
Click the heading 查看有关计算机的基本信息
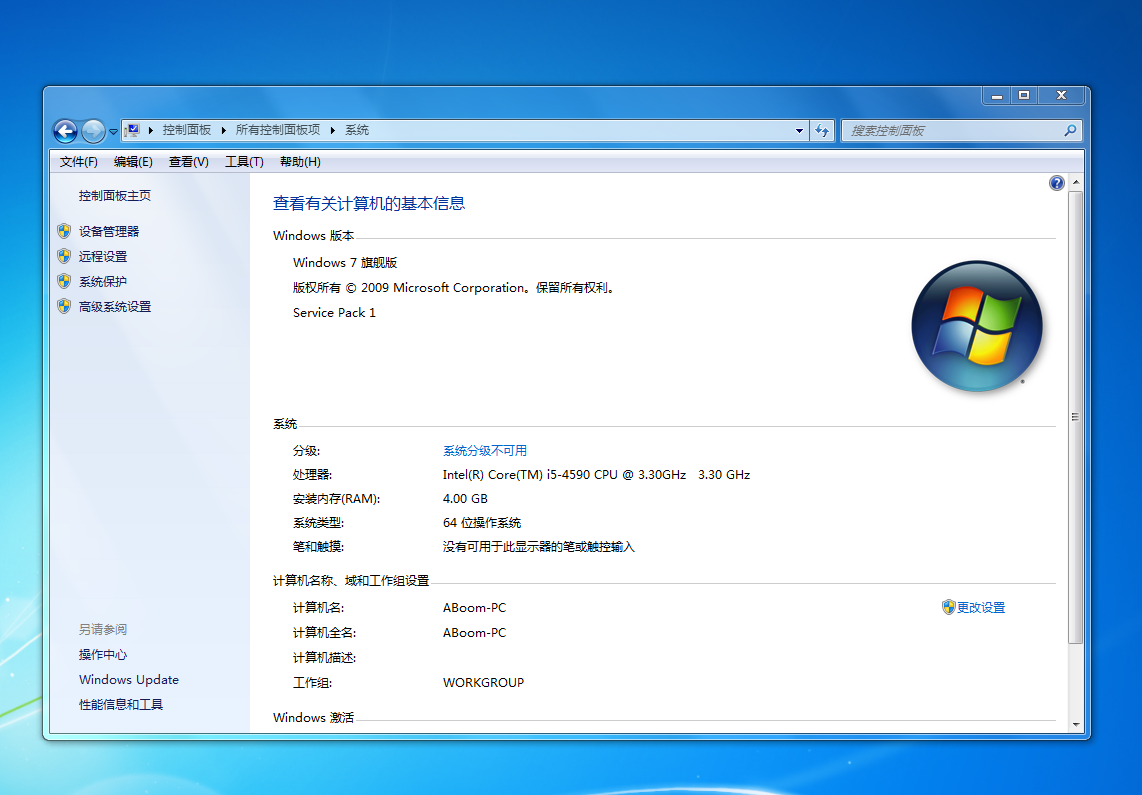pos(369,204)
